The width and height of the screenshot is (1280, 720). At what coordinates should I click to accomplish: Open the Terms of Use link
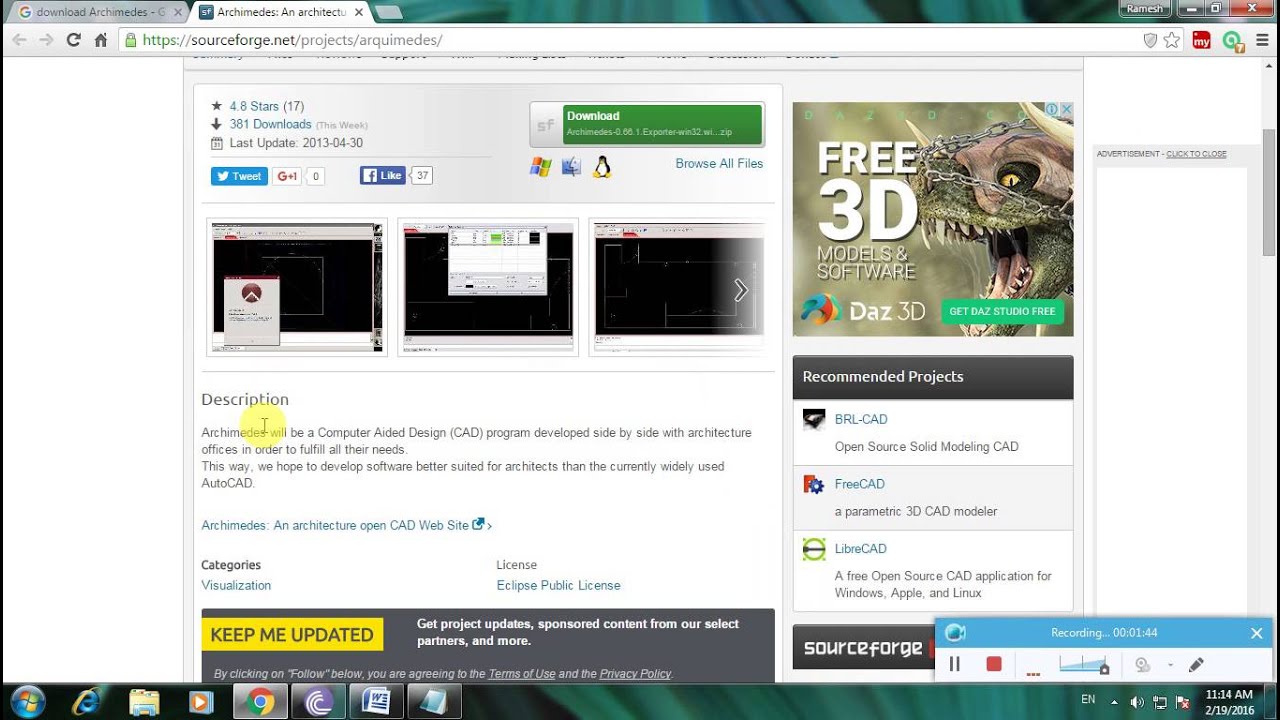coord(521,674)
